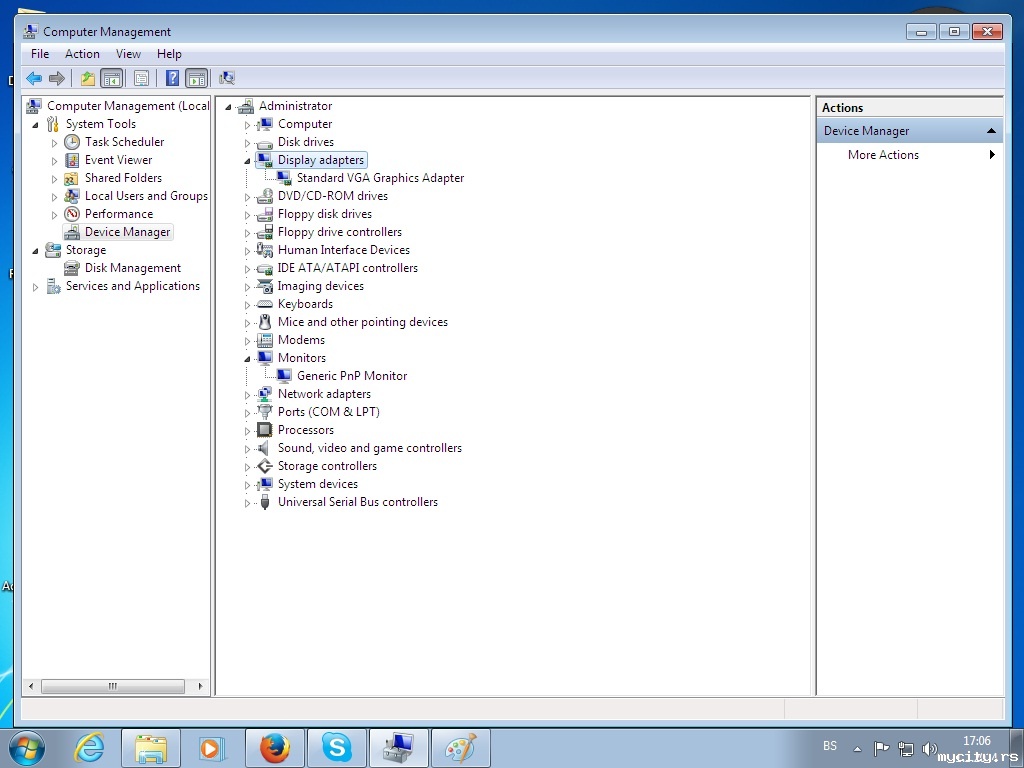Open the View menu
Viewport: 1024px width, 768px height.
point(128,54)
